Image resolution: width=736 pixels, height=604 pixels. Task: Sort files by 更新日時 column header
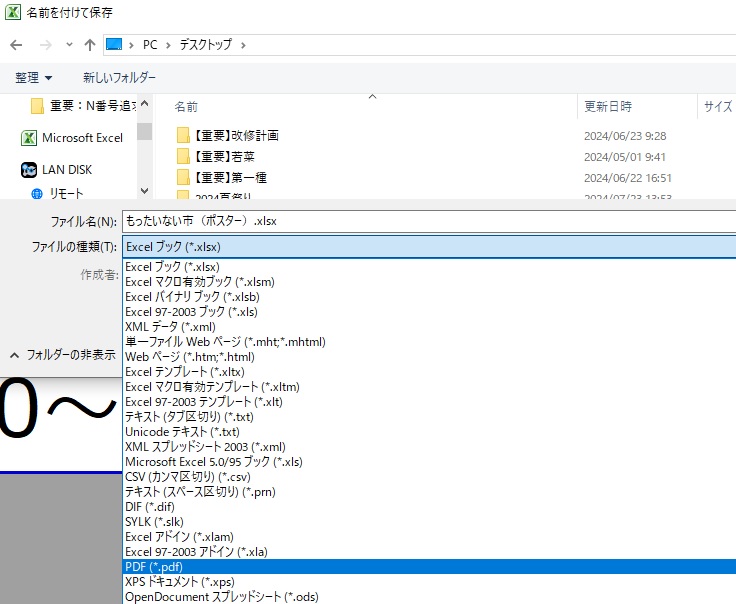pos(607,106)
